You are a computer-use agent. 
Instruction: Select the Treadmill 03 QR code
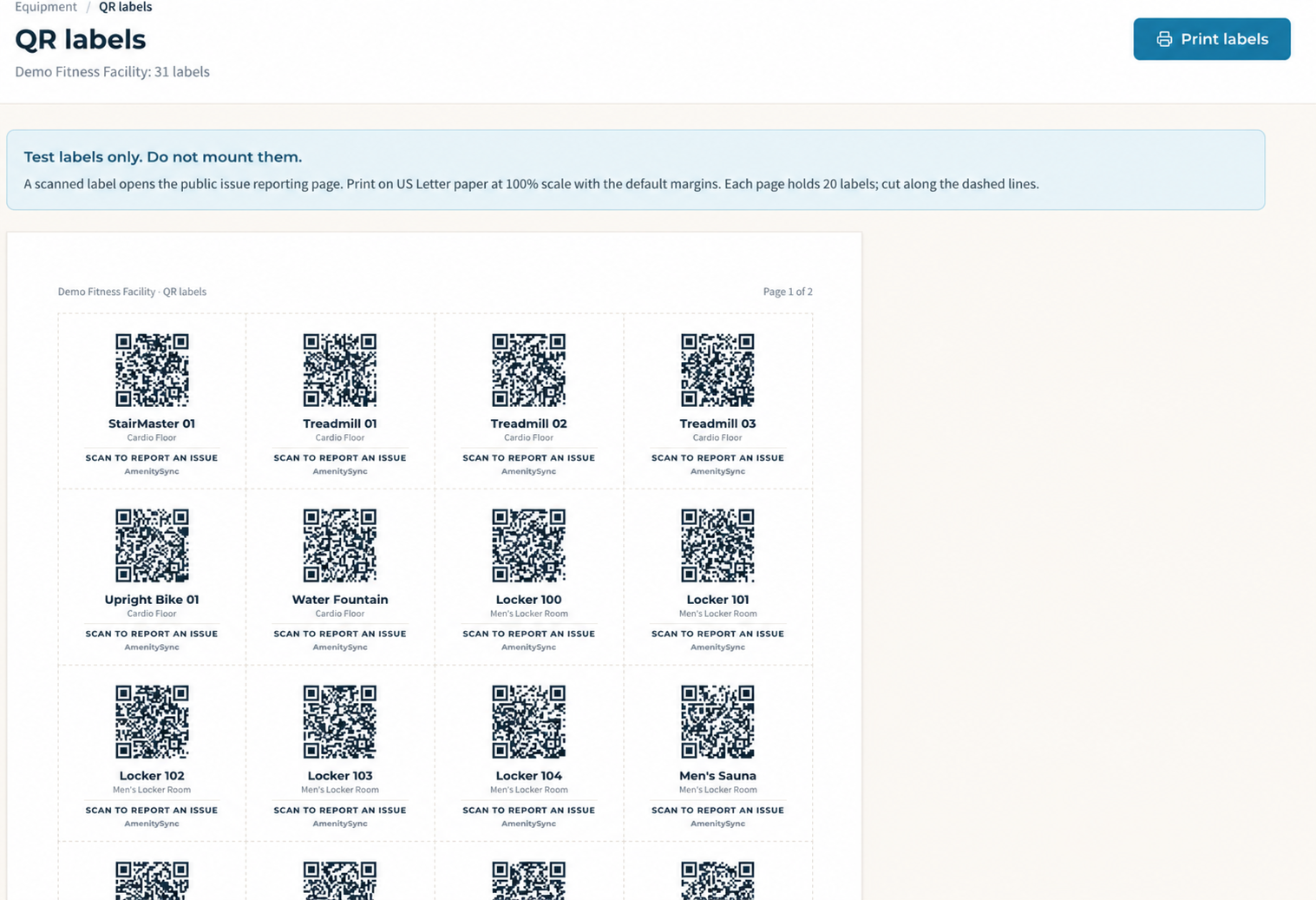click(x=717, y=370)
